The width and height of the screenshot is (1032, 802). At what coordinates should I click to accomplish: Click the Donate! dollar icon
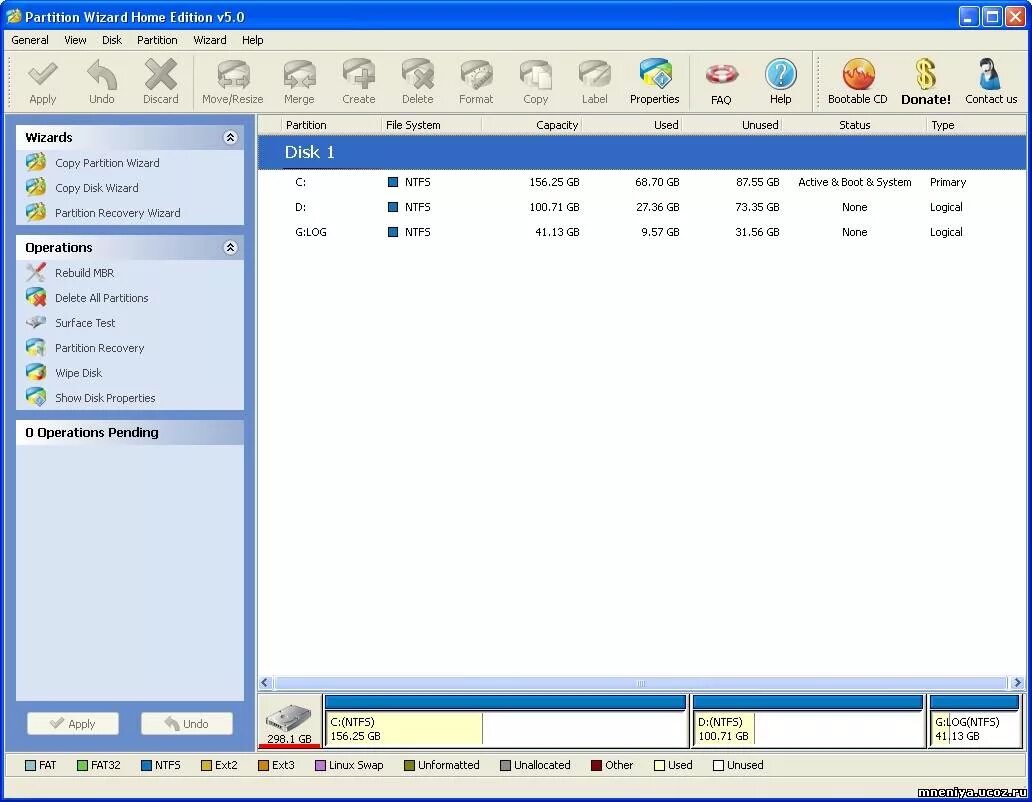point(926,74)
